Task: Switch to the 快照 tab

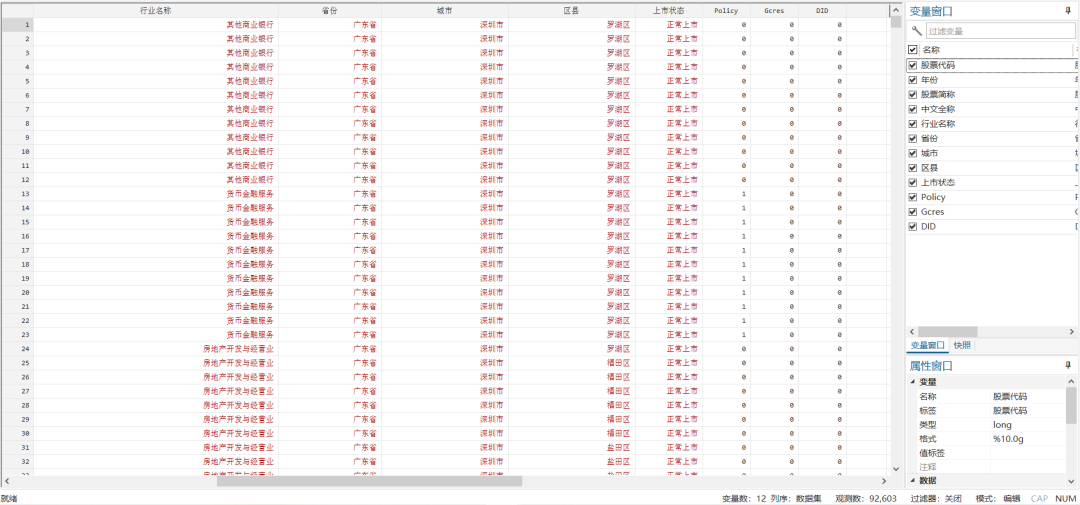Action: point(962,345)
